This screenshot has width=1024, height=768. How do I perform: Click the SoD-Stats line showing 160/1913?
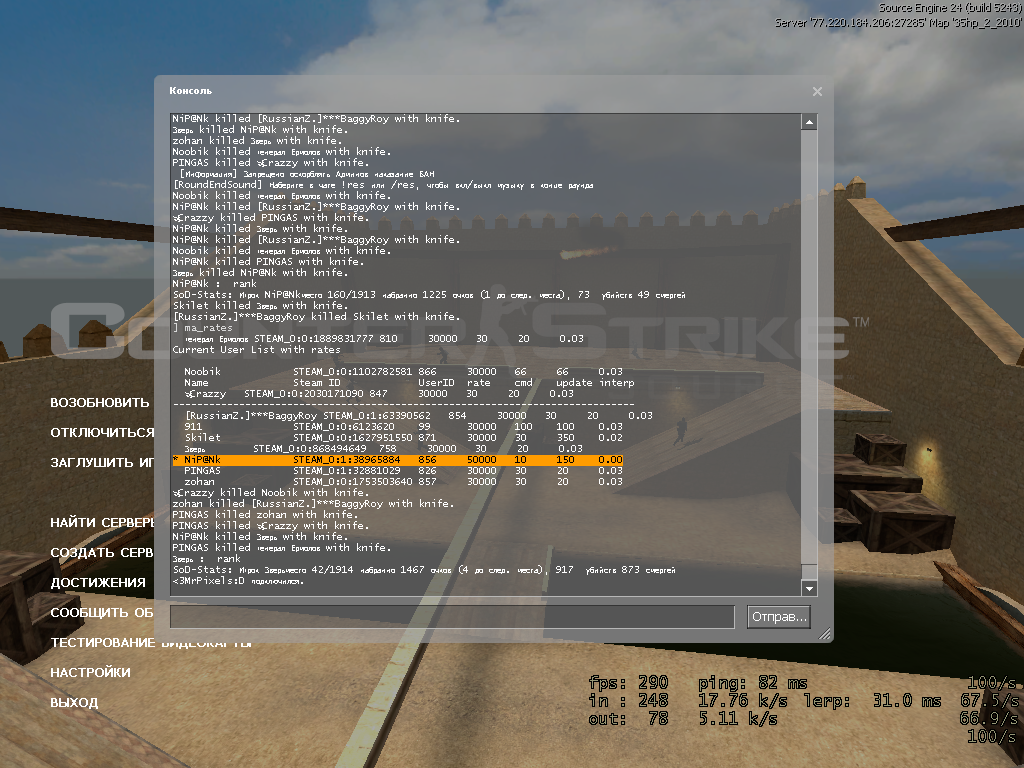point(429,295)
